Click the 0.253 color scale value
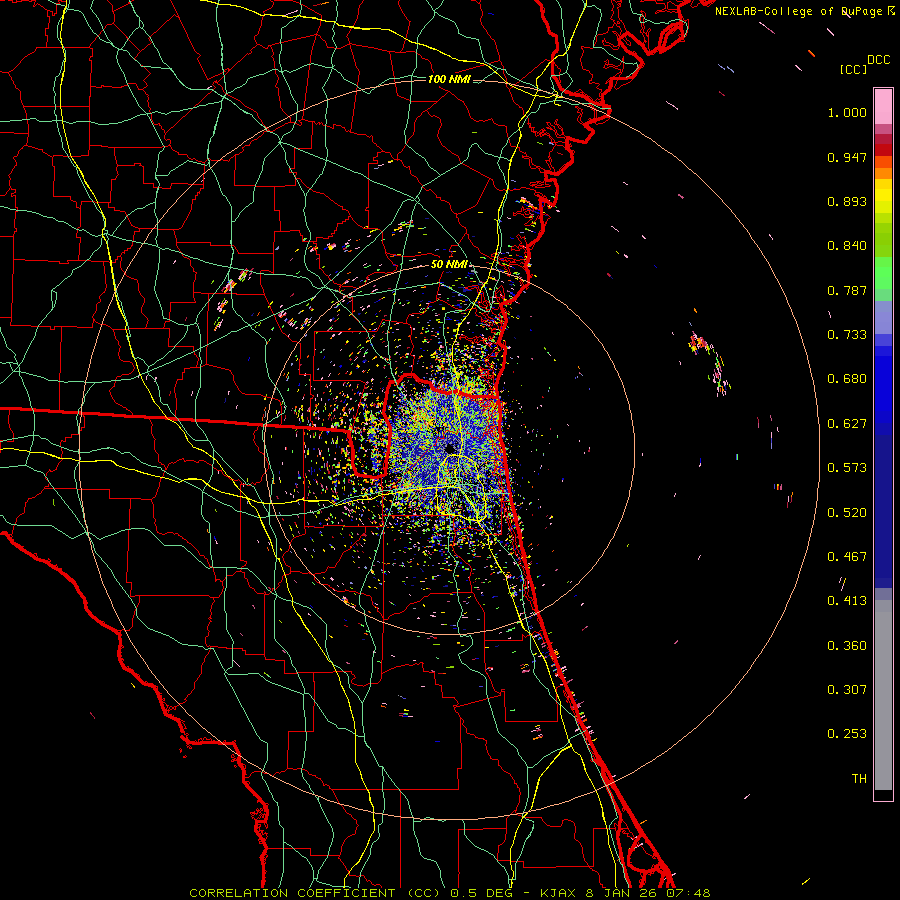The width and height of the screenshot is (900, 900). 847,734
